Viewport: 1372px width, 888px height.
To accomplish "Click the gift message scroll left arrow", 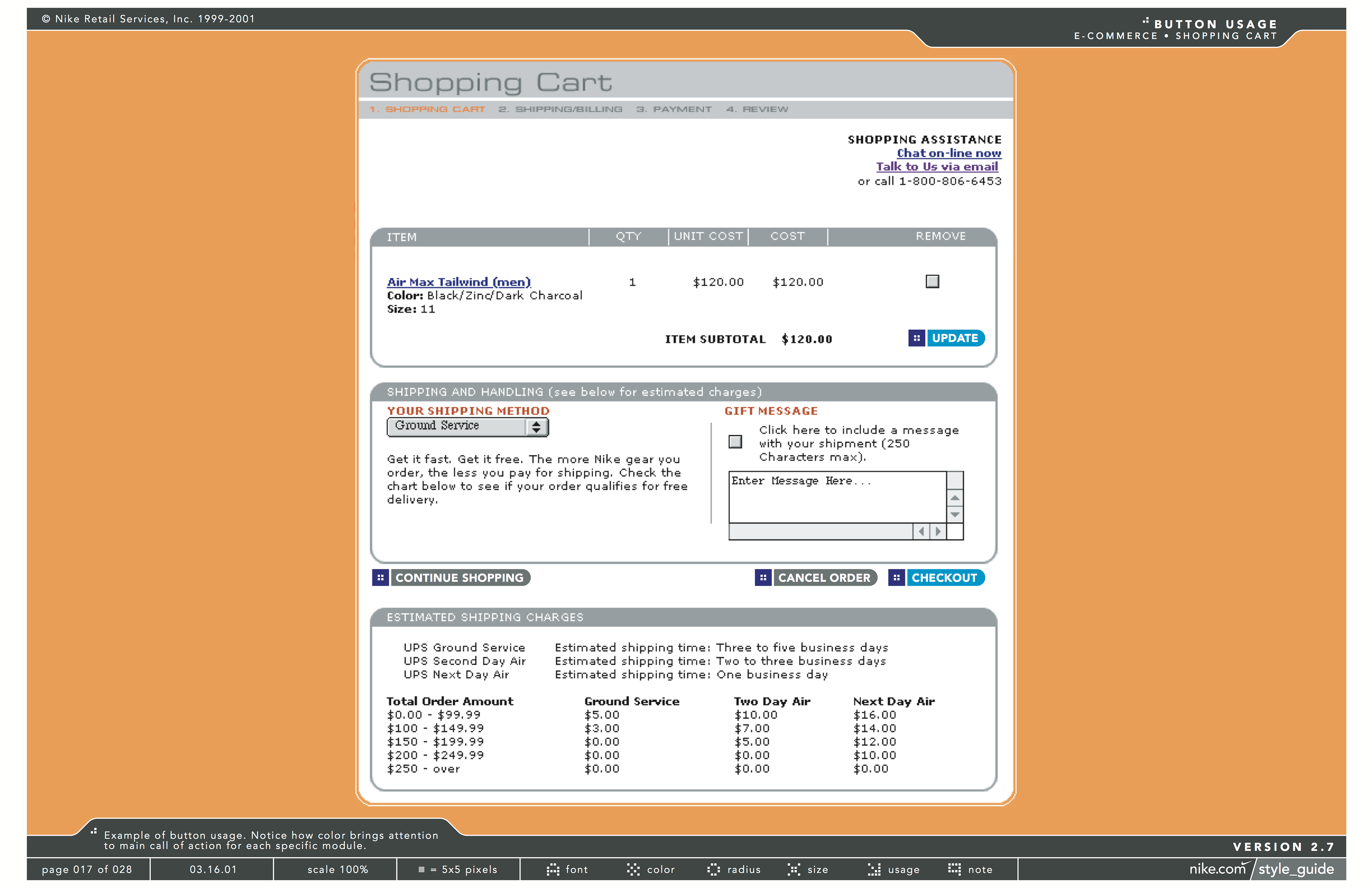I will pyautogui.click(x=921, y=531).
